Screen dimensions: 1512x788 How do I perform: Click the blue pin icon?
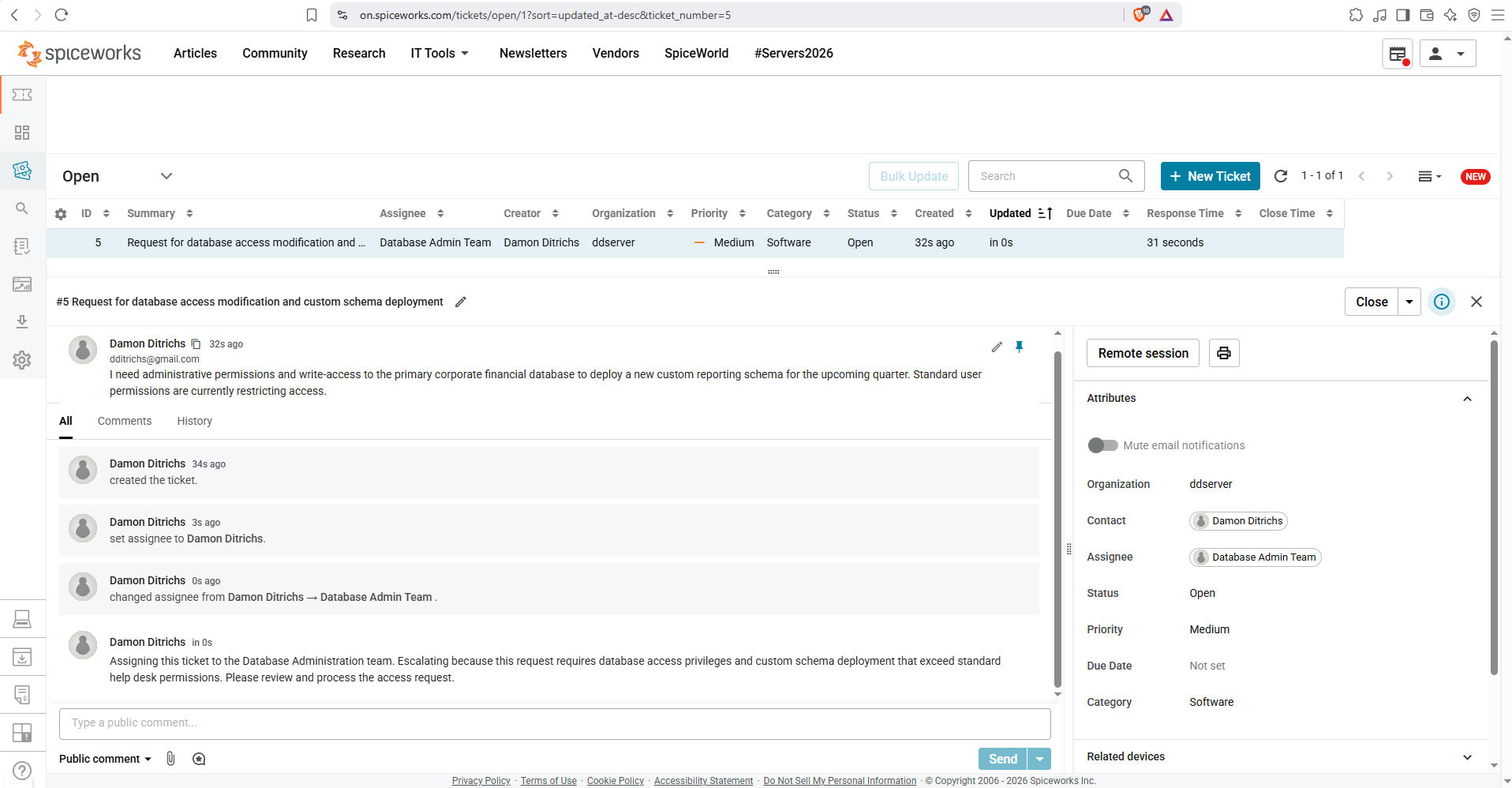(1020, 347)
